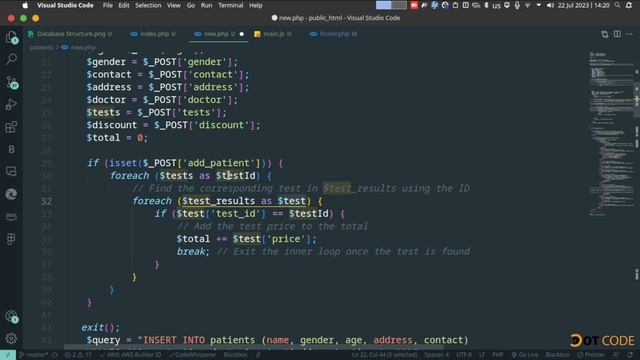Open the Edit menu
640x360 pixels.
tap(124, 5)
